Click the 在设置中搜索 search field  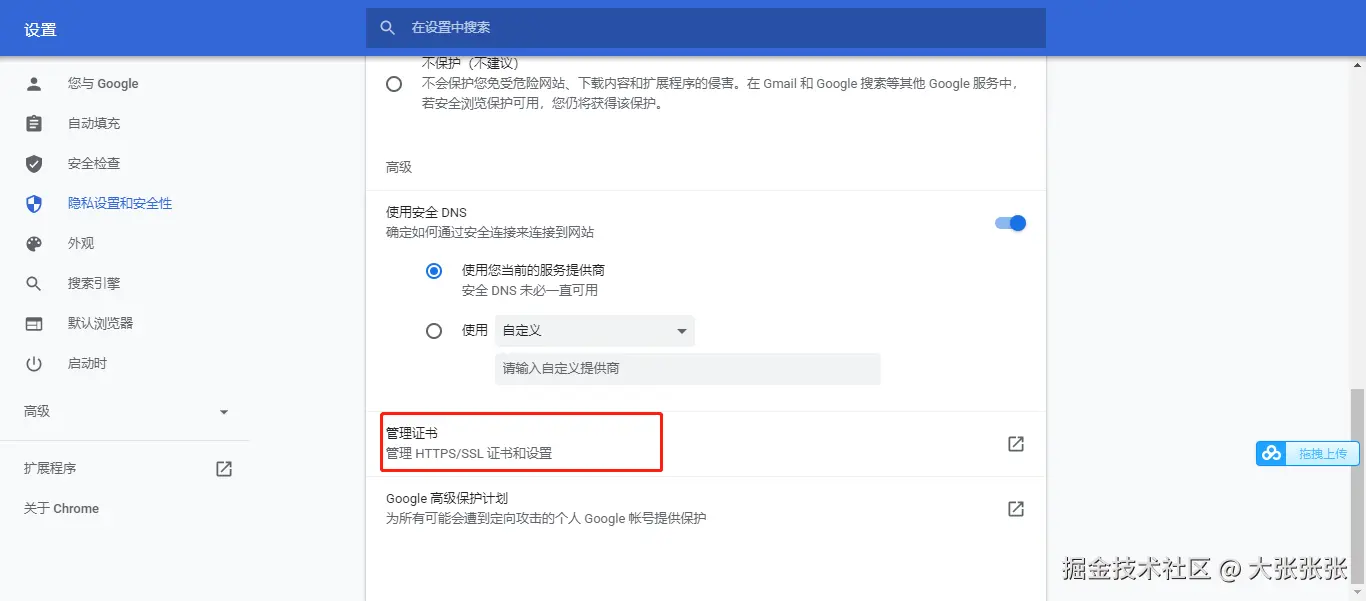(x=705, y=28)
